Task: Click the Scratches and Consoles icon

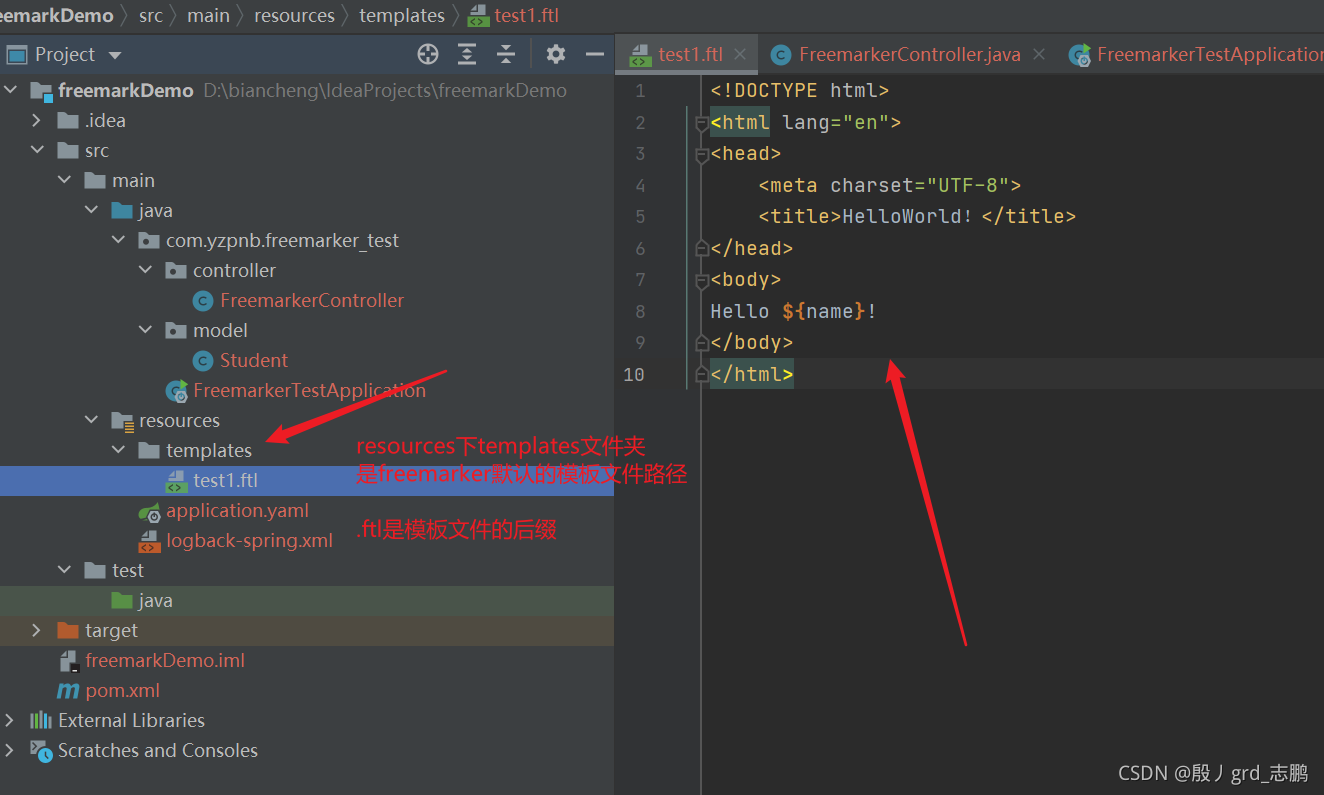Action: (41, 750)
